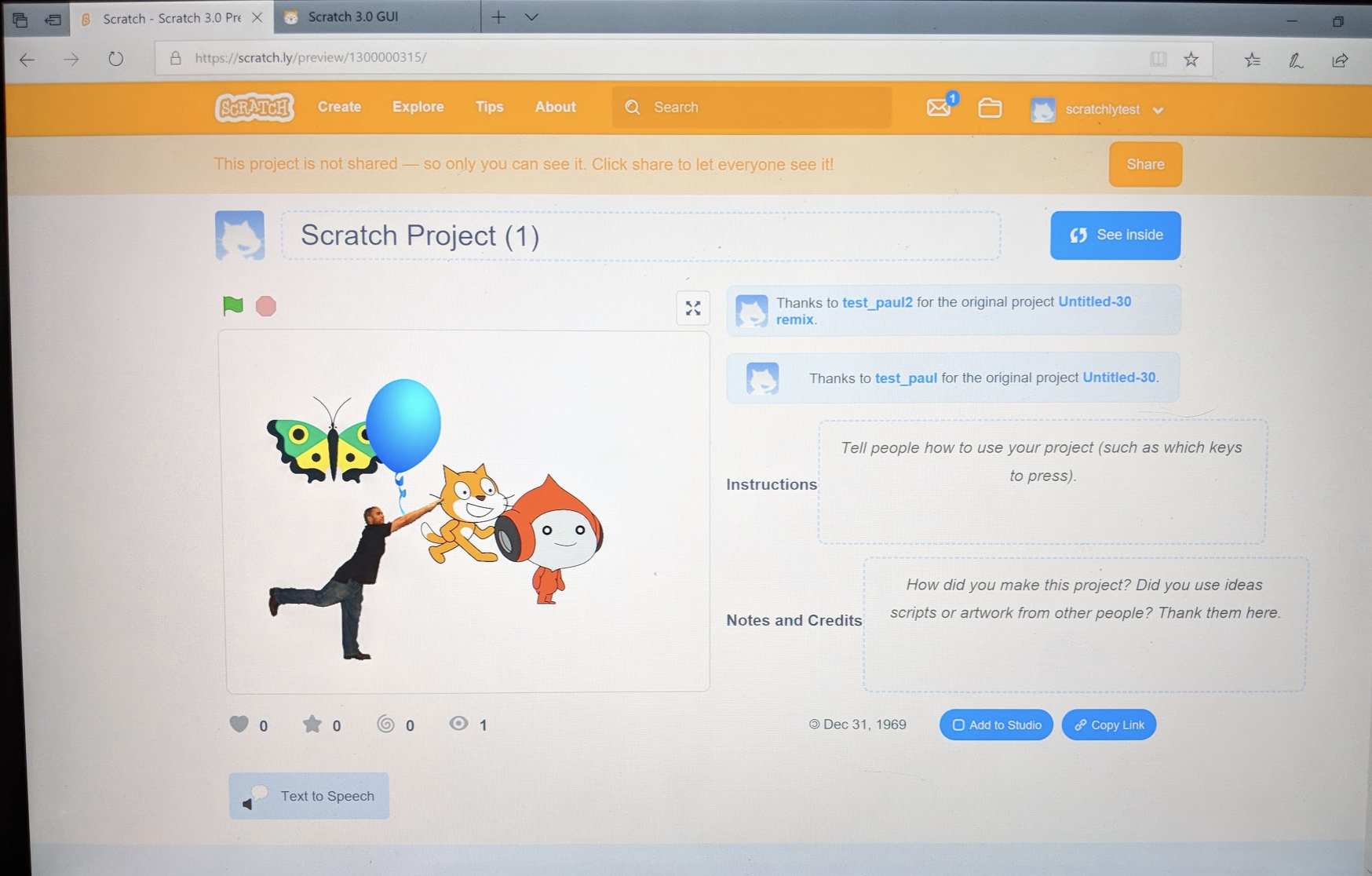Click the tabs you've set aside icon
This screenshot has height=876, width=1372.
(20, 19)
